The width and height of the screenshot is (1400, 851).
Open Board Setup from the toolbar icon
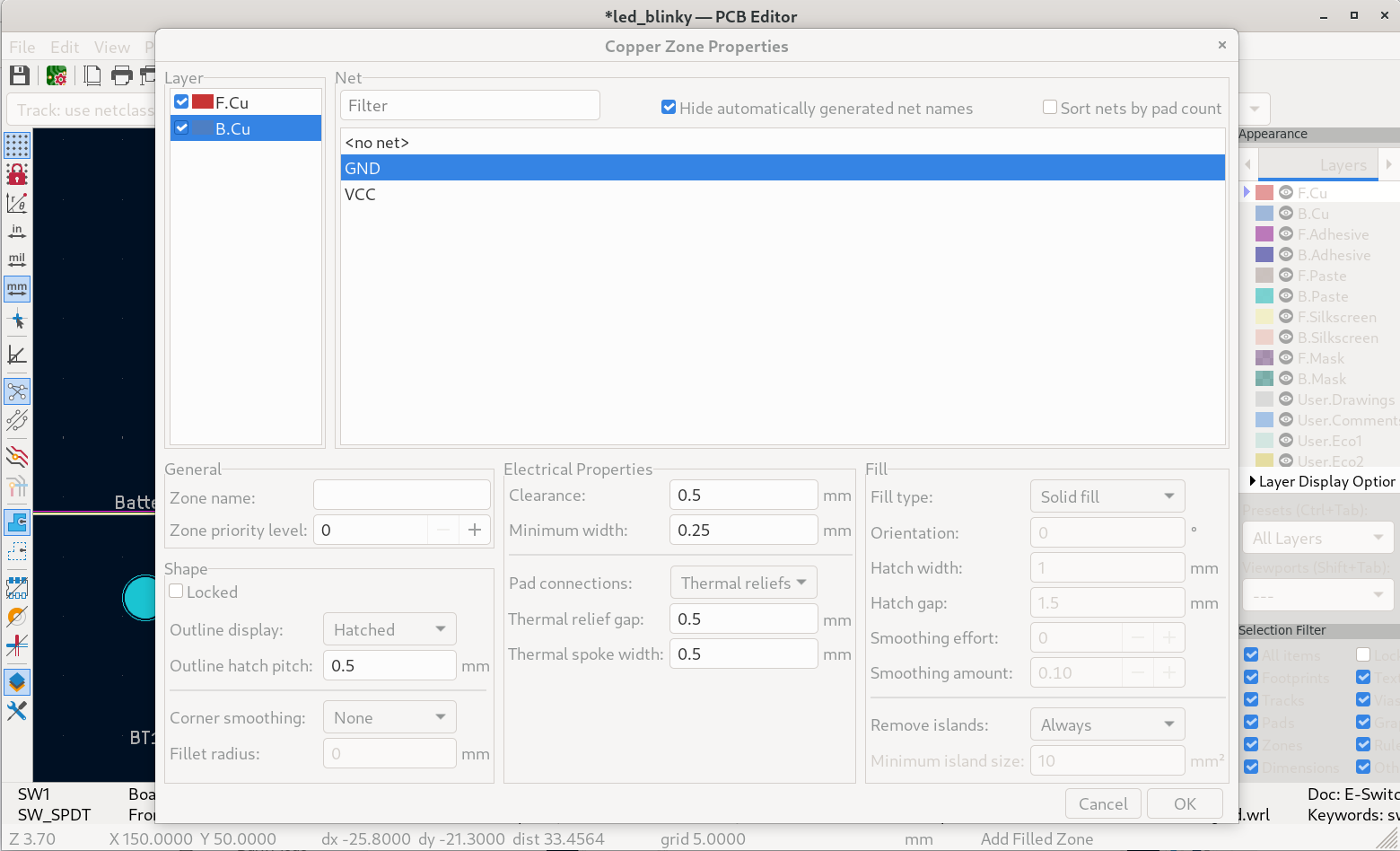[x=57, y=75]
